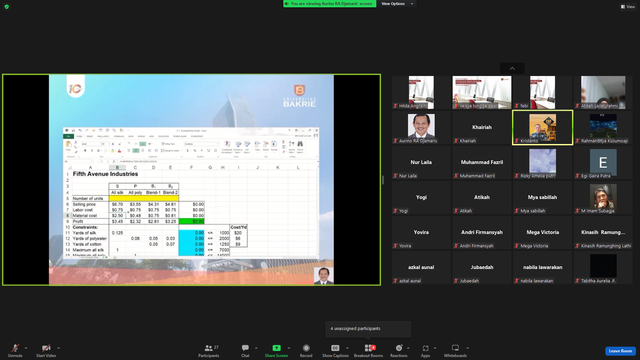Screen dimensions: 640x360
Task: Click the 'Constraints:' label in shared spreadsheet
Action: pyautogui.click(x=85, y=227)
